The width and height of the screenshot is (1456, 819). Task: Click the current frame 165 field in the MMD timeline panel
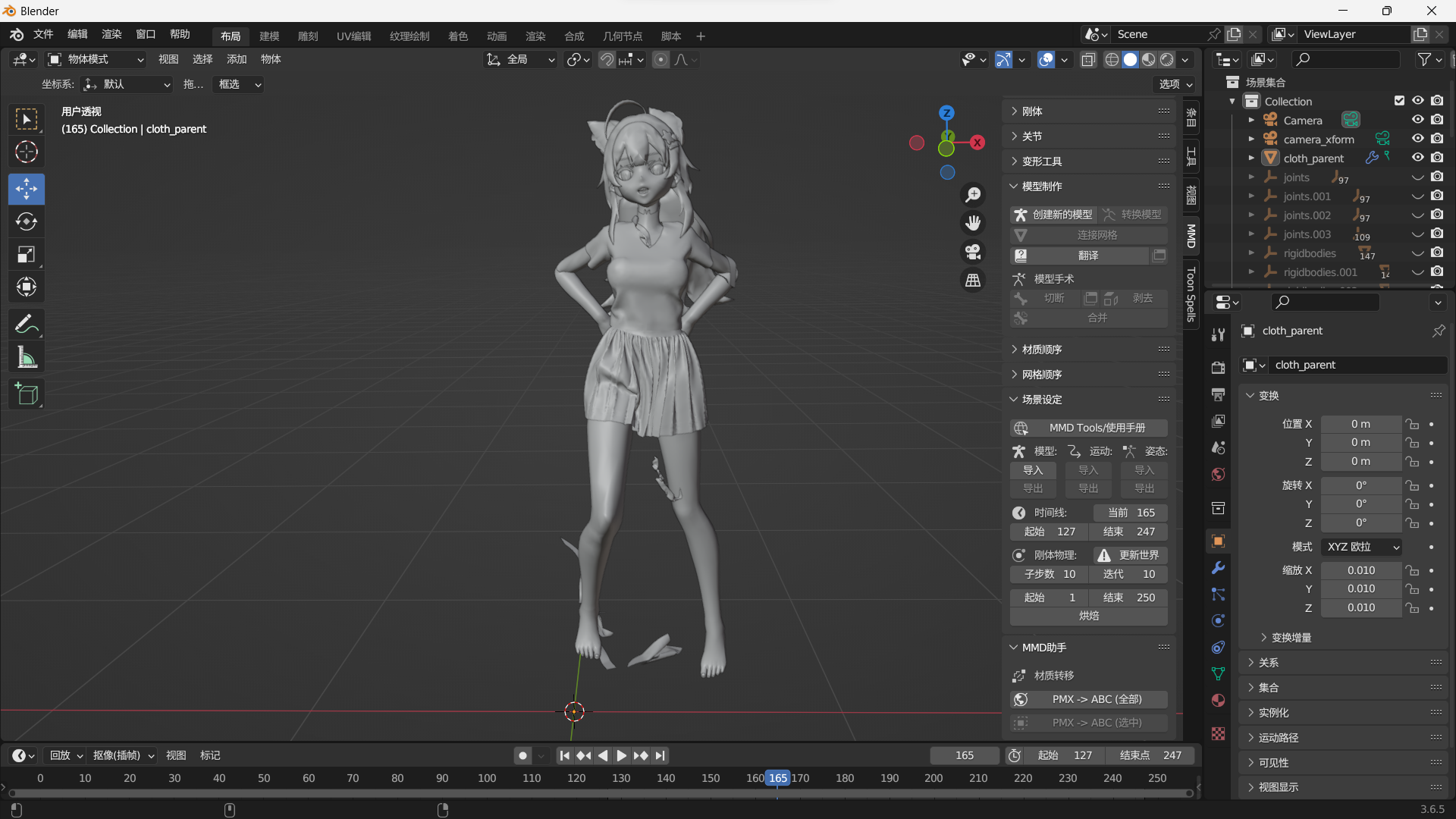pos(1130,513)
